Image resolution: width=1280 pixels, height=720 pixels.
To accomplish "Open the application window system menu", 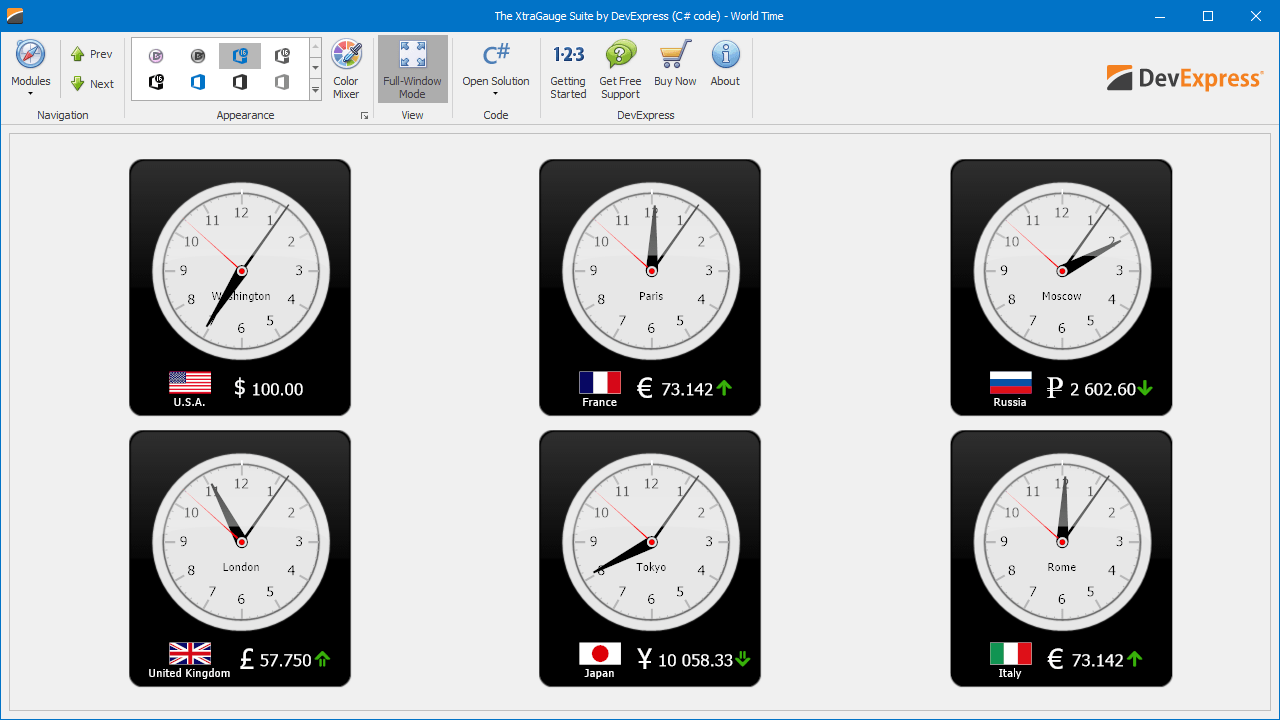I will pyautogui.click(x=14, y=15).
